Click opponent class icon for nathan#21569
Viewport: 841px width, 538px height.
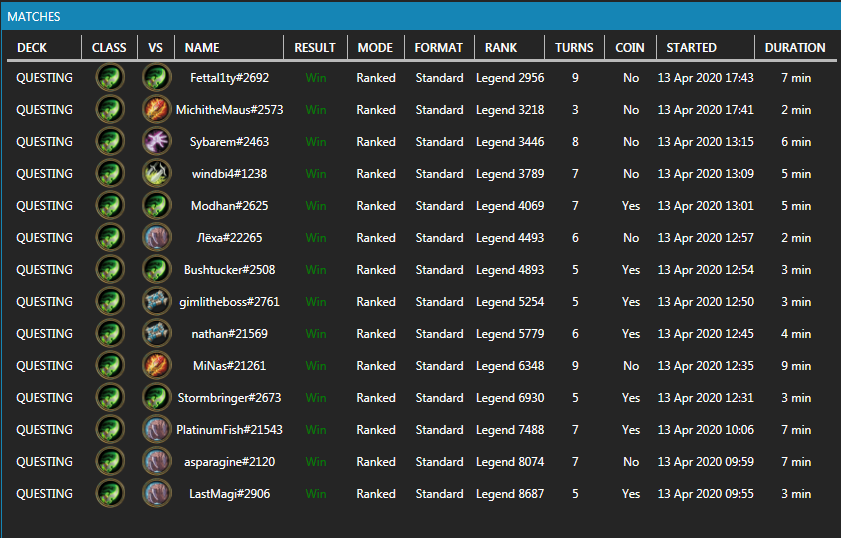coord(157,334)
